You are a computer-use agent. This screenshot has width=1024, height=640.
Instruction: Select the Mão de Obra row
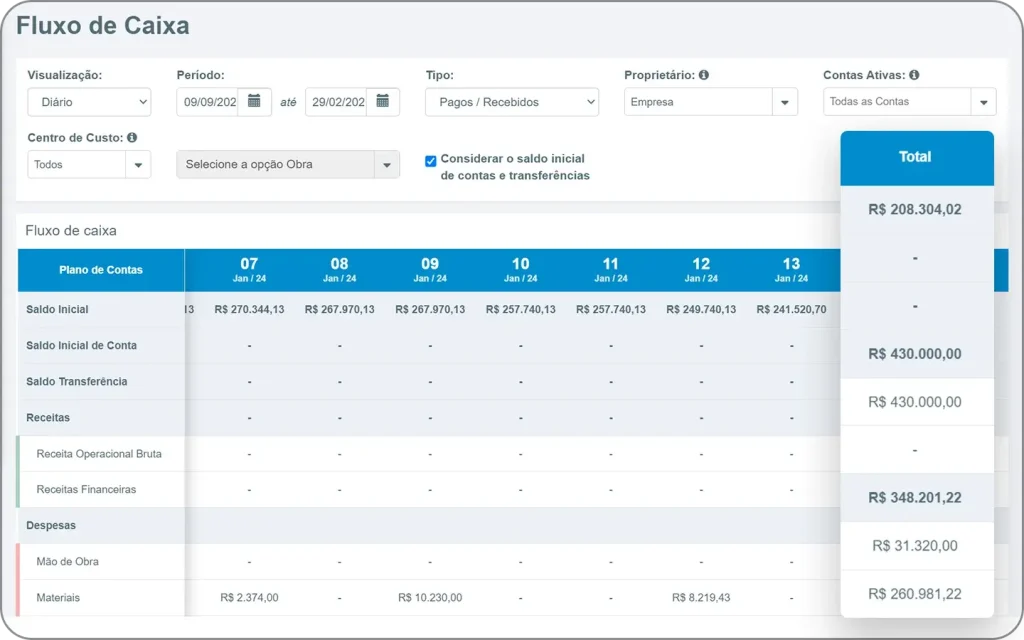tap(67, 562)
